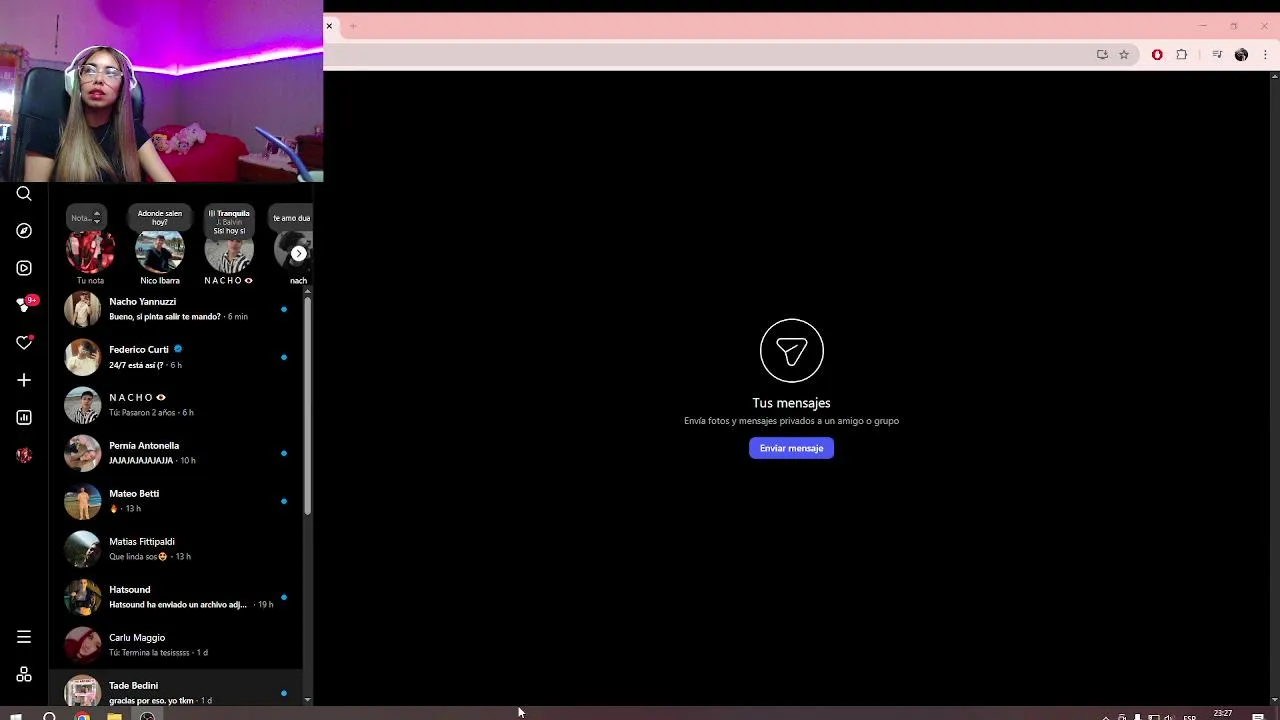Open the Hatsound chat
Image resolution: width=1280 pixels, height=720 pixels.
click(176, 597)
